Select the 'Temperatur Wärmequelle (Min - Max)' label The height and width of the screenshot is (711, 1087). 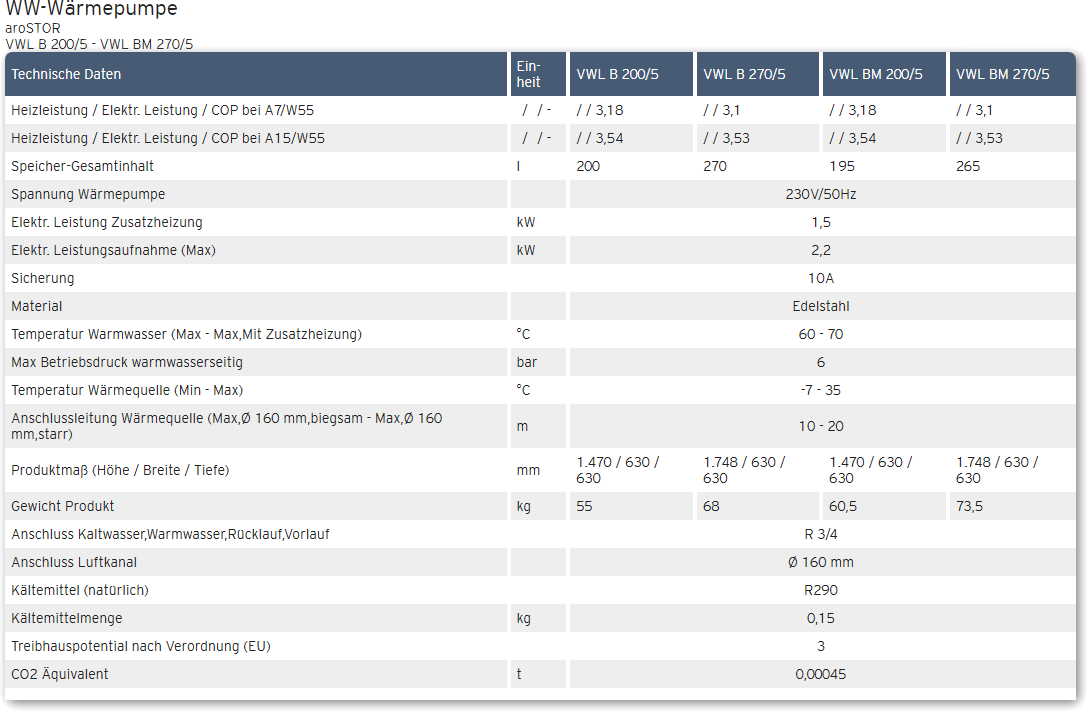(127, 390)
